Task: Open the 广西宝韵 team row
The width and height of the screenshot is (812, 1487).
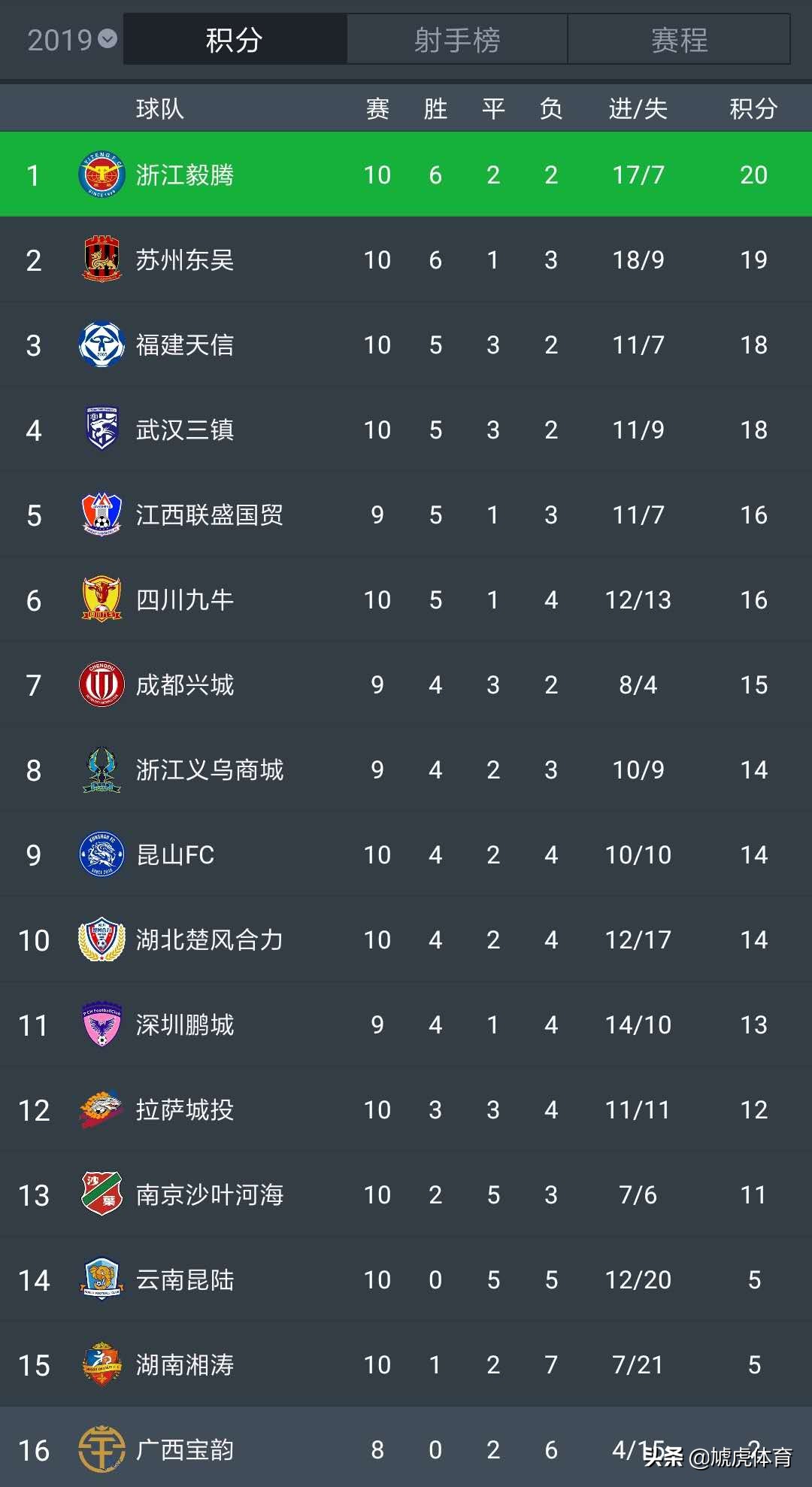Action: 406,1449
